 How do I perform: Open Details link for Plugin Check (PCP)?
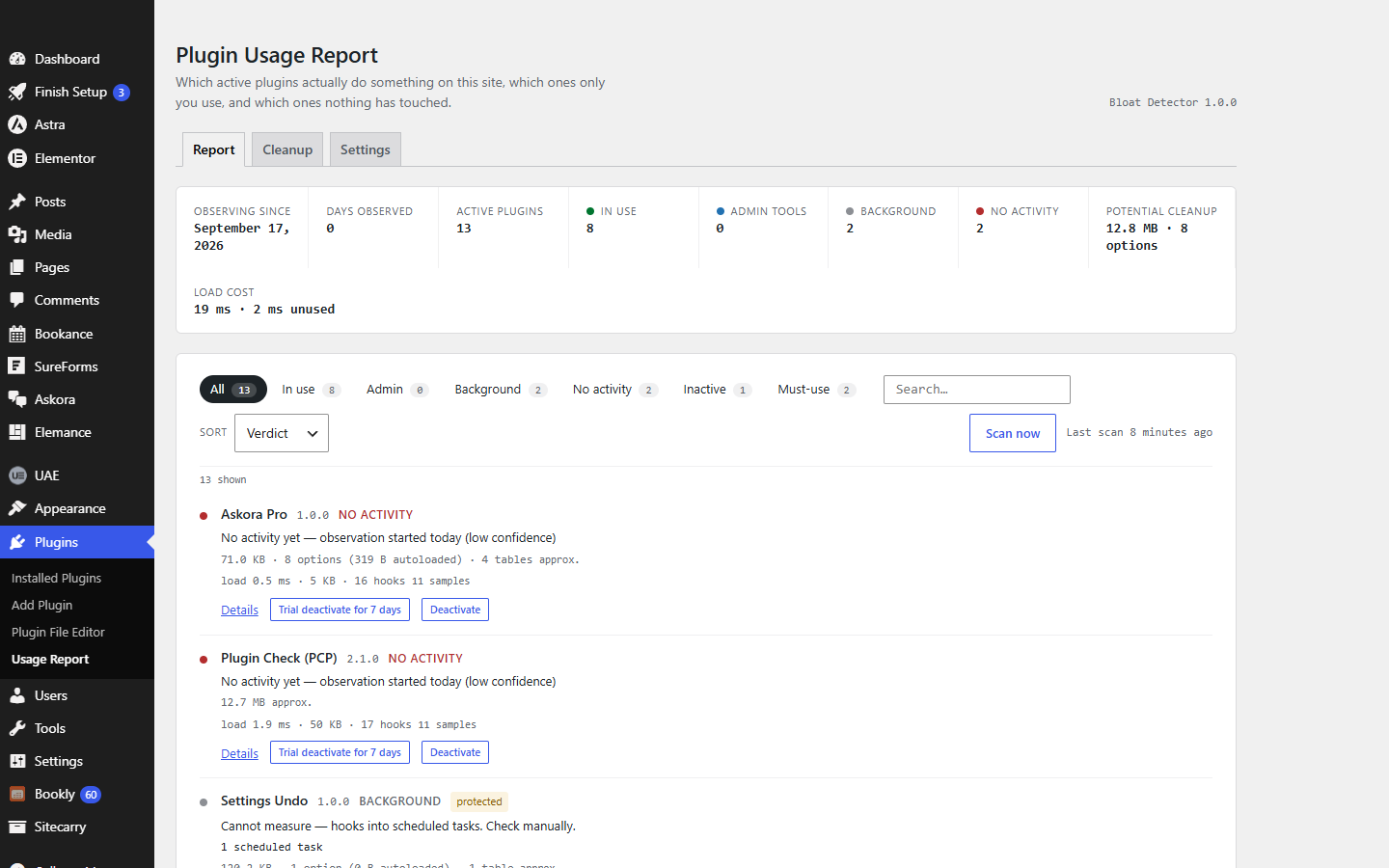239,753
